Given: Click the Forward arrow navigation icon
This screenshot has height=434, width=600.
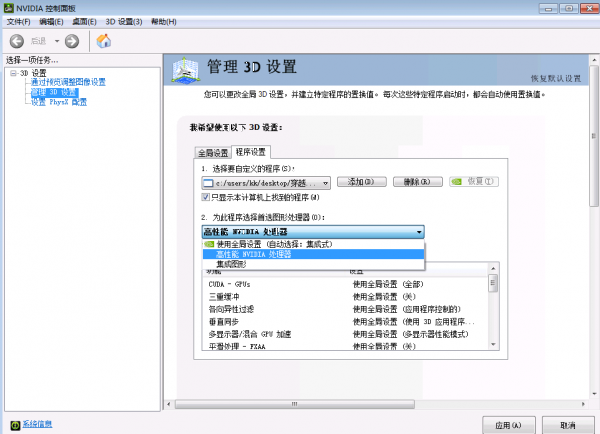Looking at the screenshot, I should [72, 41].
